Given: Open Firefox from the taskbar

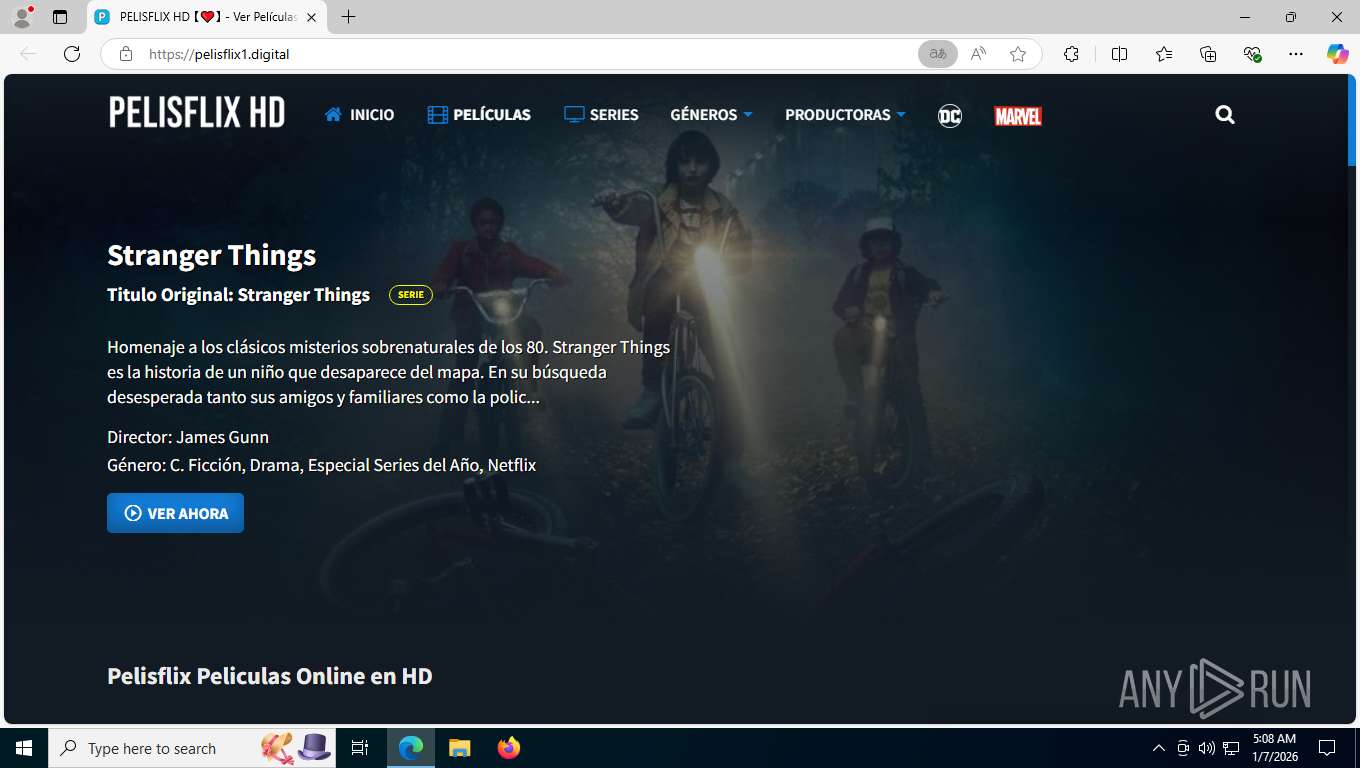Looking at the screenshot, I should click(x=509, y=748).
